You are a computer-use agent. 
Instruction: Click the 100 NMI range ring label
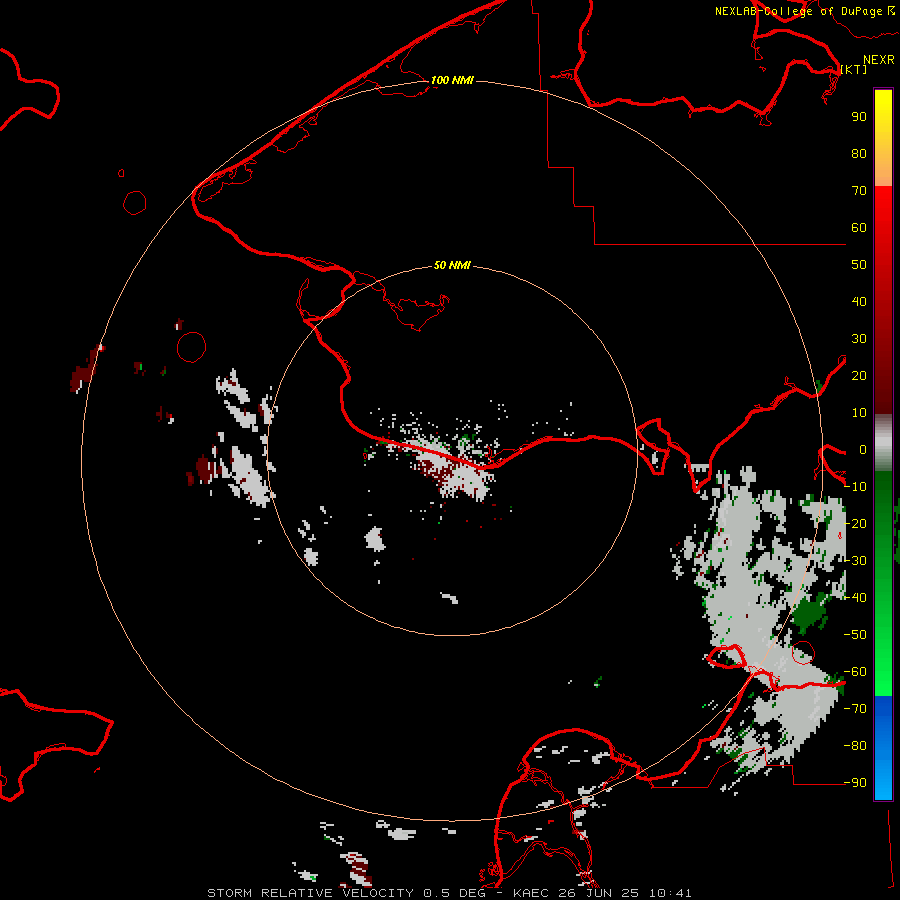click(x=452, y=80)
